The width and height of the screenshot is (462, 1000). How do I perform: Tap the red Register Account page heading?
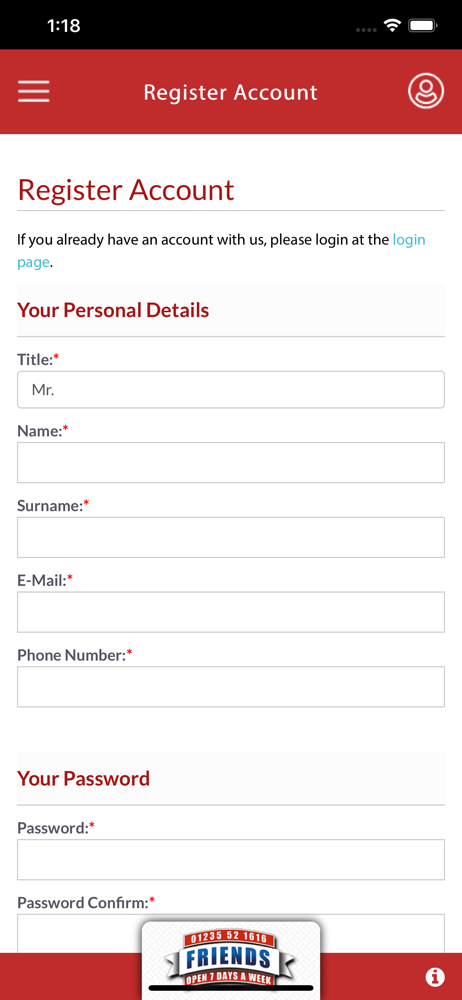[126, 189]
